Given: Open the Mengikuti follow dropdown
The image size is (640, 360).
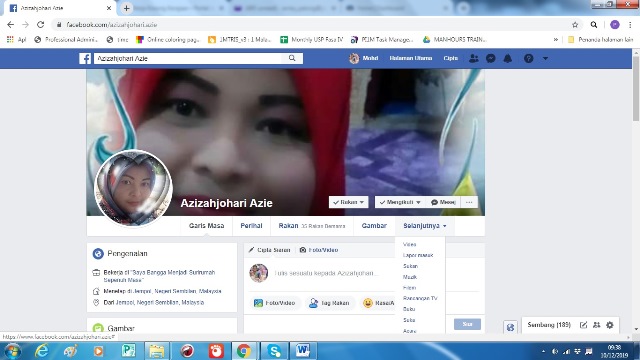Looking at the screenshot, I should tap(400, 202).
